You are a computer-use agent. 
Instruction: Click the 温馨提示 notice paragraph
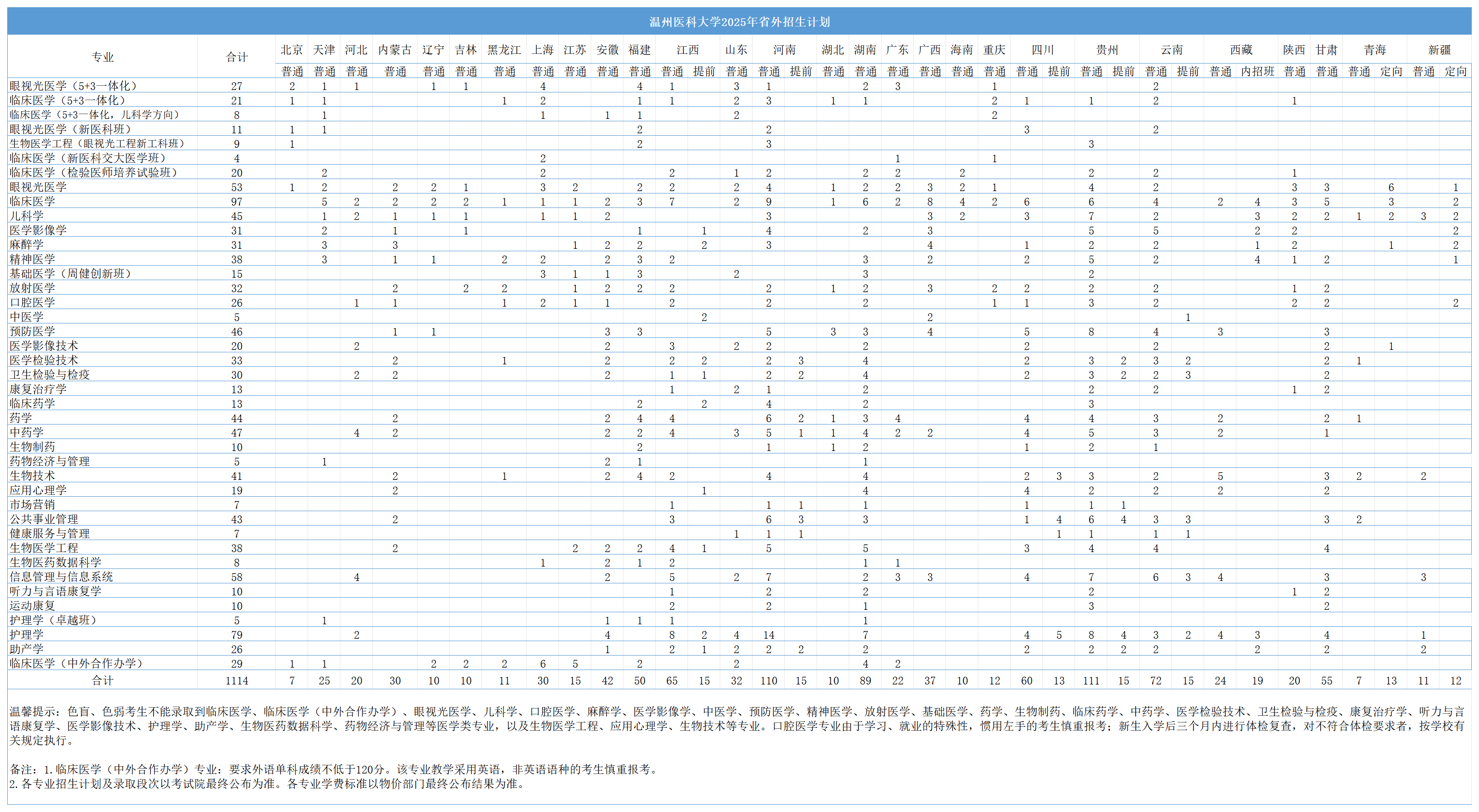(739, 725)
